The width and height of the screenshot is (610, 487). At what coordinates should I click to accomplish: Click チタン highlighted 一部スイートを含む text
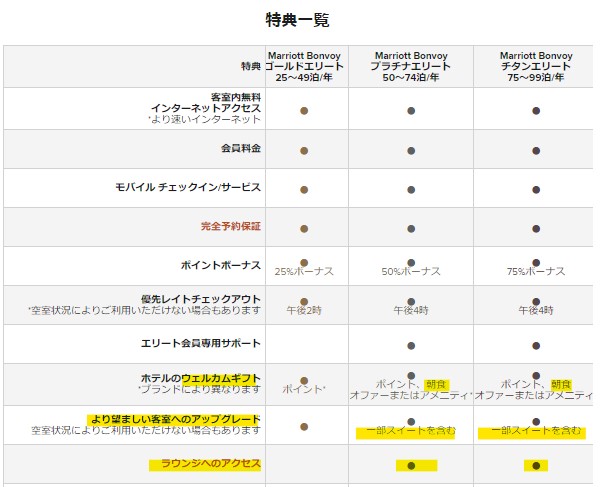click(x=536, y=430)
